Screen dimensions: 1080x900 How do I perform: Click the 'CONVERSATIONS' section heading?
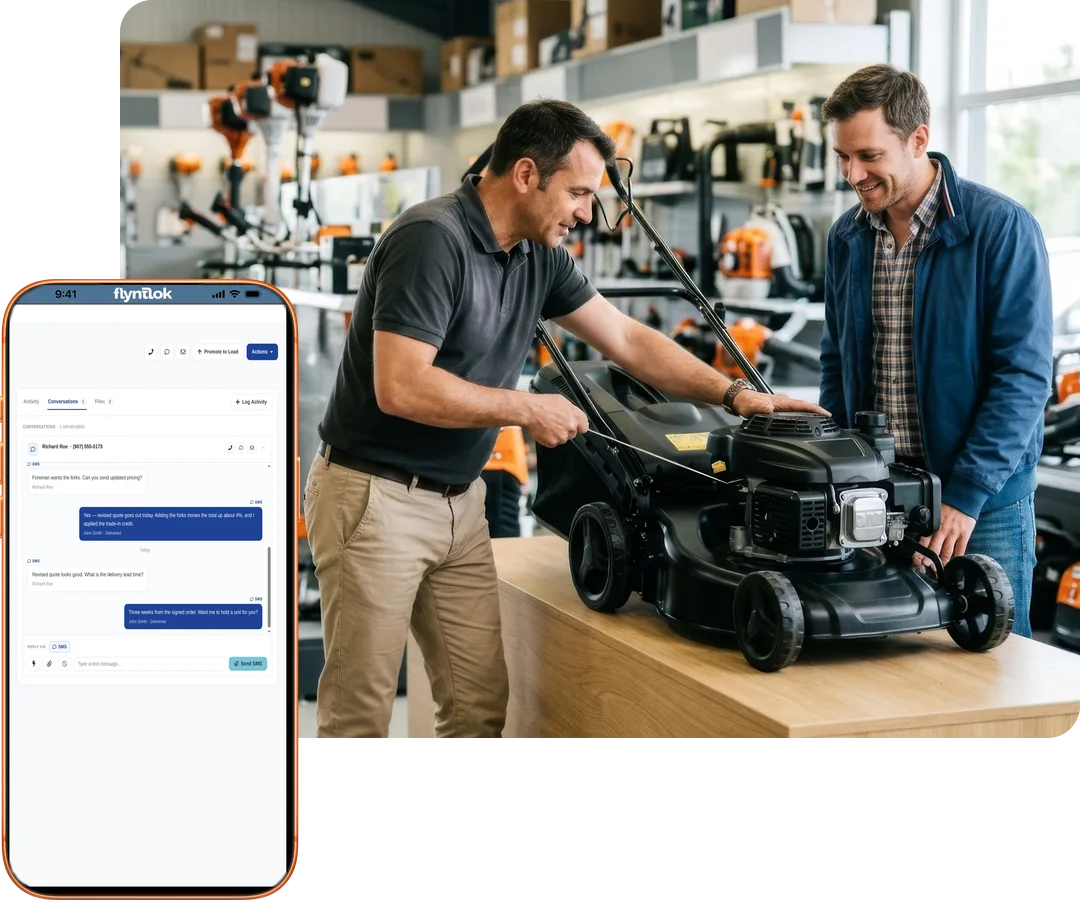coord(39,427)
